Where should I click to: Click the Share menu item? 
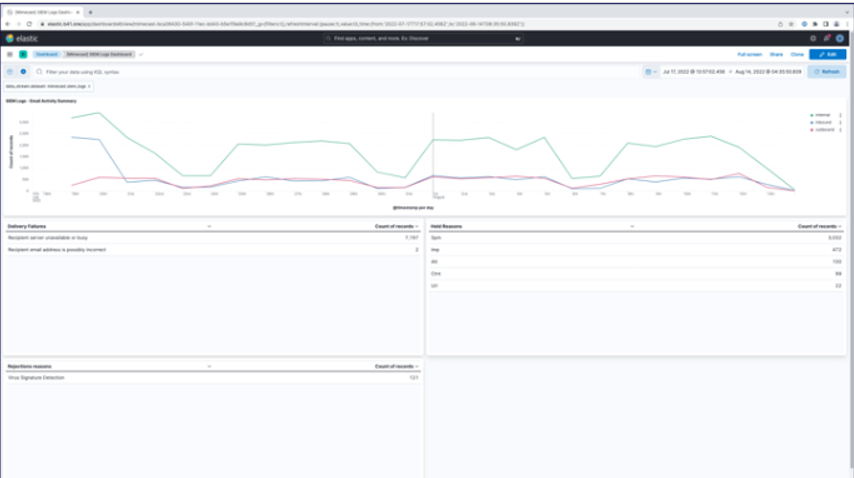pos(776,54)
